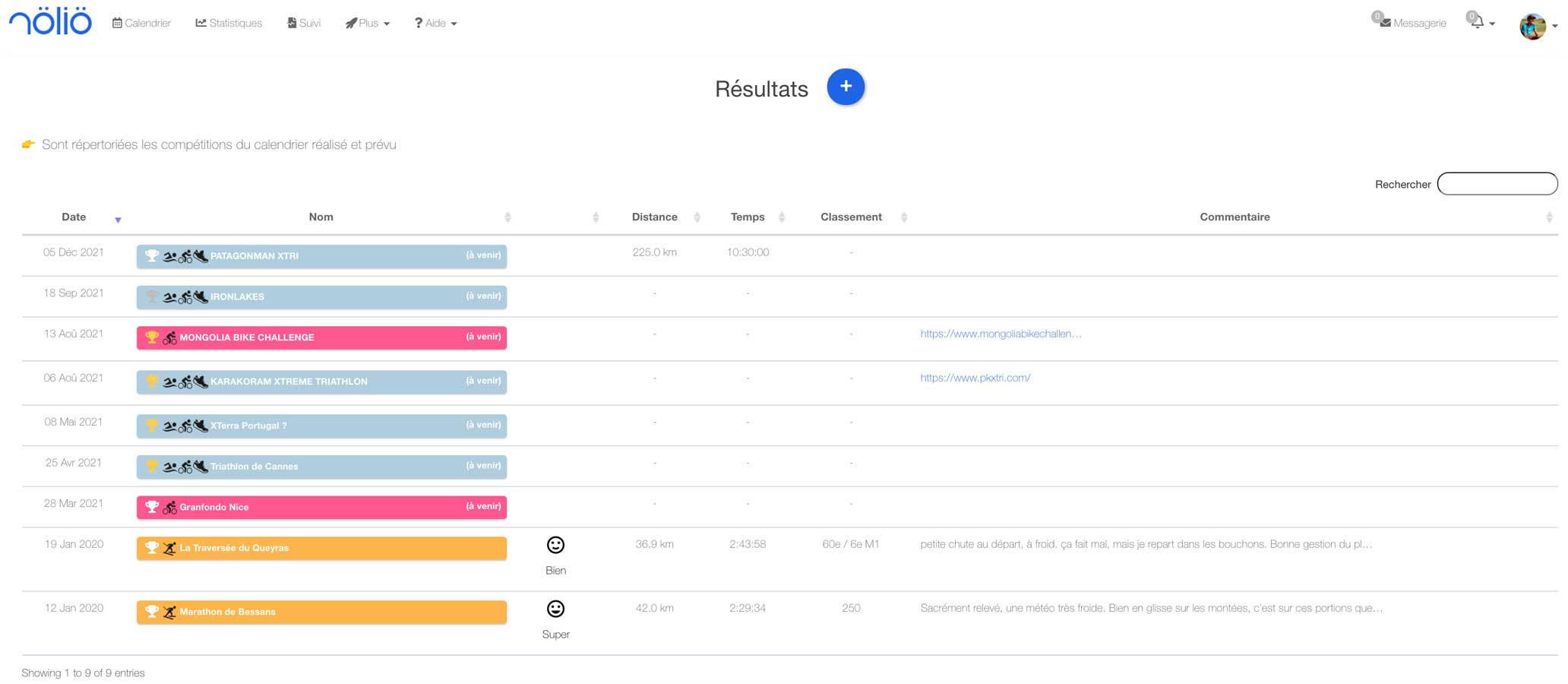The image size is (1568, 684).
Task: Sort results by Distance column
Action: pyautogui.click(x=654, y=217)
